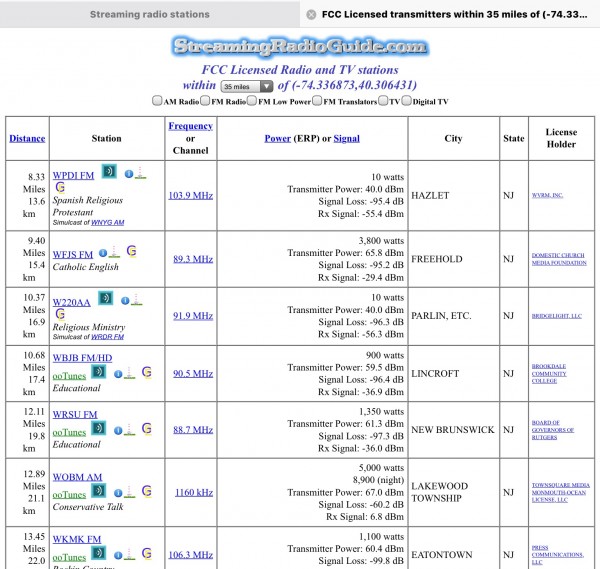The width and height of the screenshot is (600, 569).
Task: Enable the AM Radio filter checkbox
Action: 157,101
